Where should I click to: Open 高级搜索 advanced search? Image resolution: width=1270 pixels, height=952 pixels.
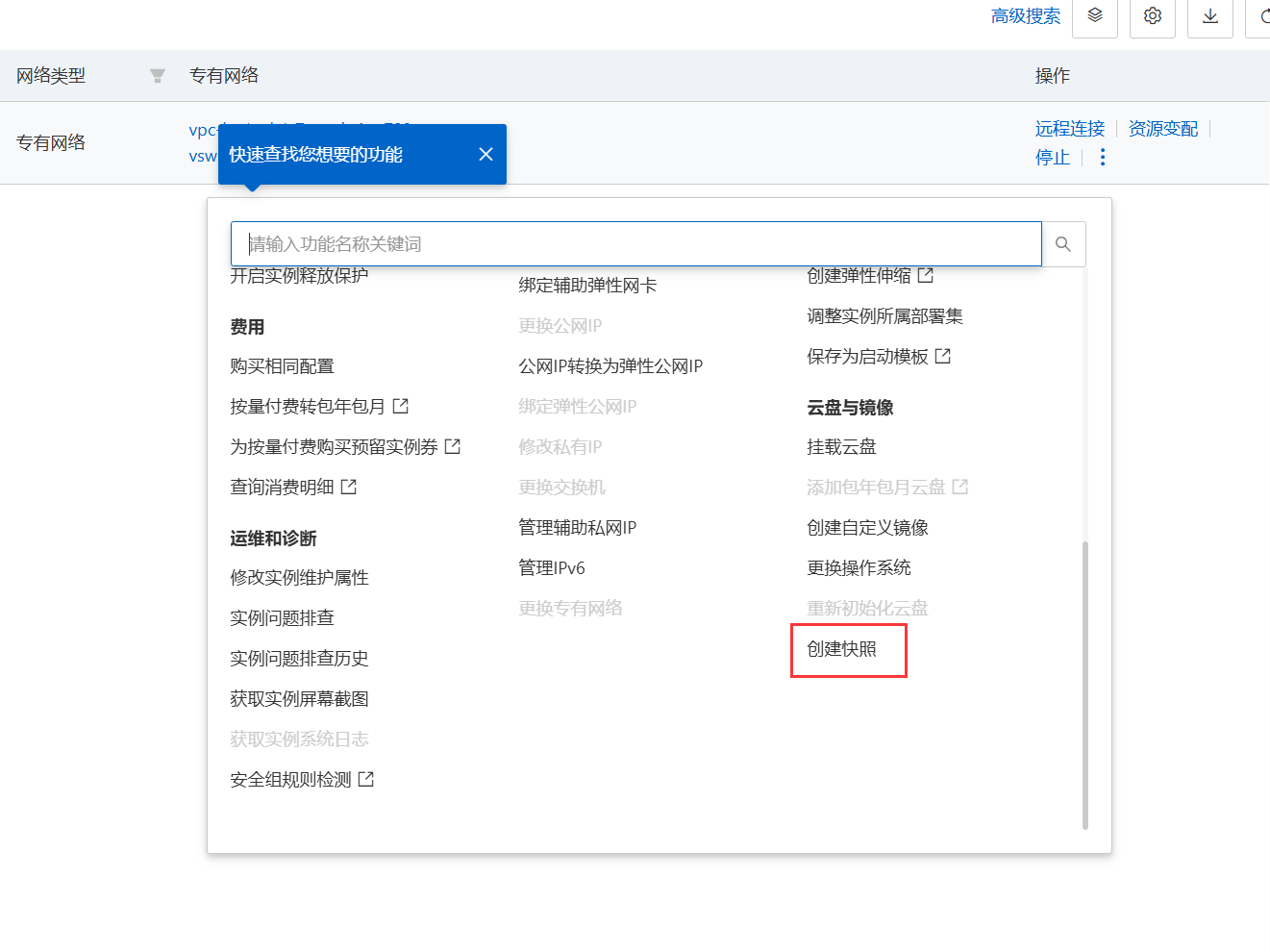click(1026, 16)
